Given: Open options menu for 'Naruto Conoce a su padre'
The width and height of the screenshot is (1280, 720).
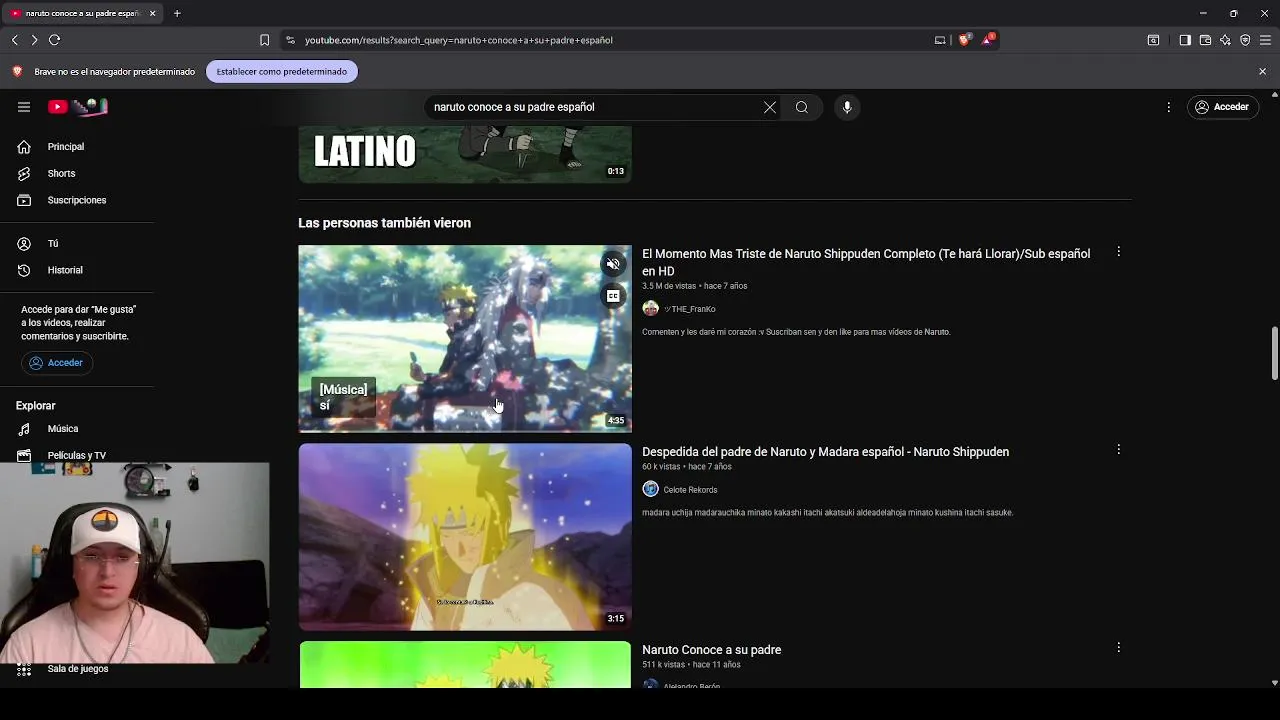Looking at the screenshot, I should 1118,648.
